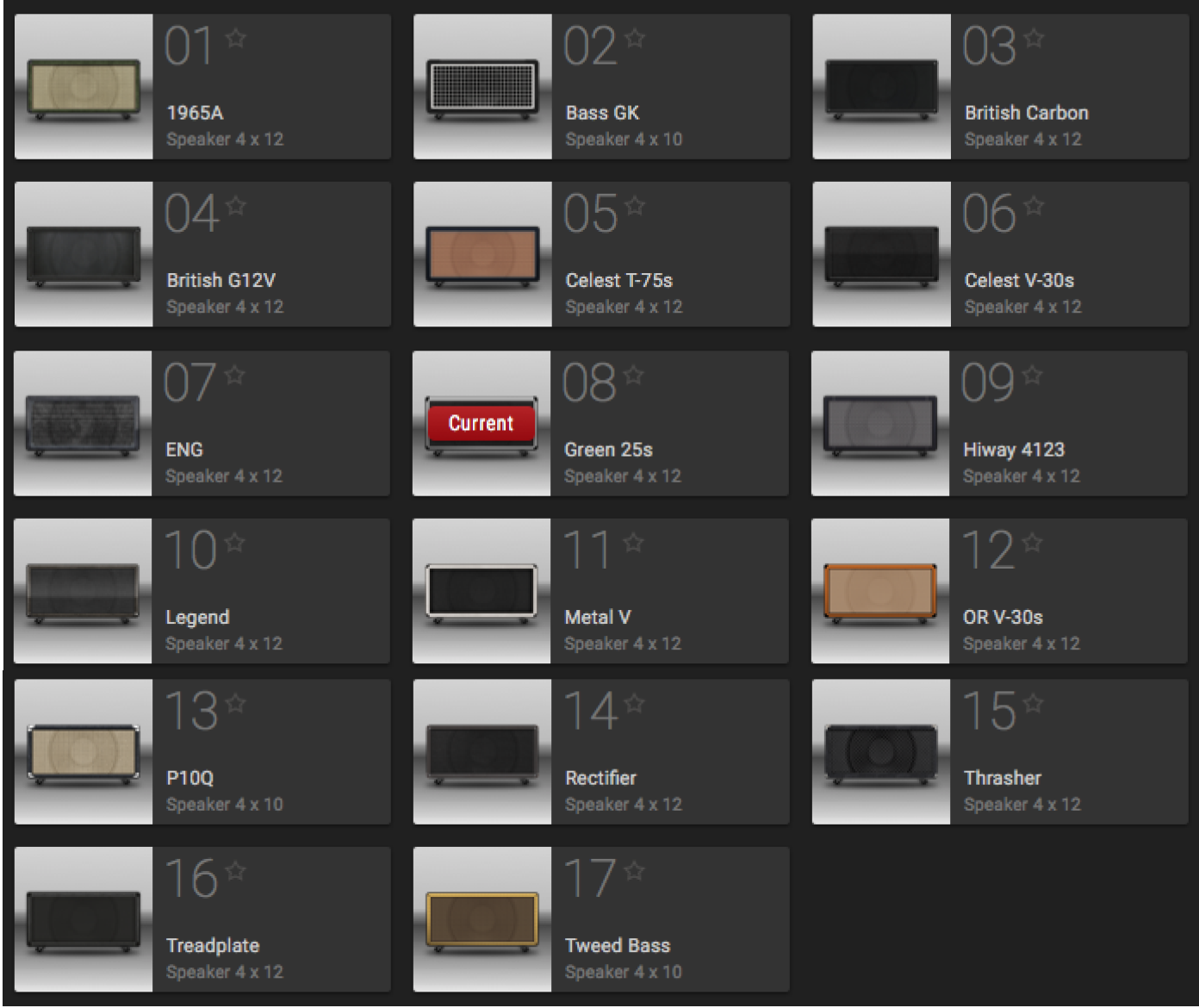Toggle the star beside number 13

click(236, 704)
